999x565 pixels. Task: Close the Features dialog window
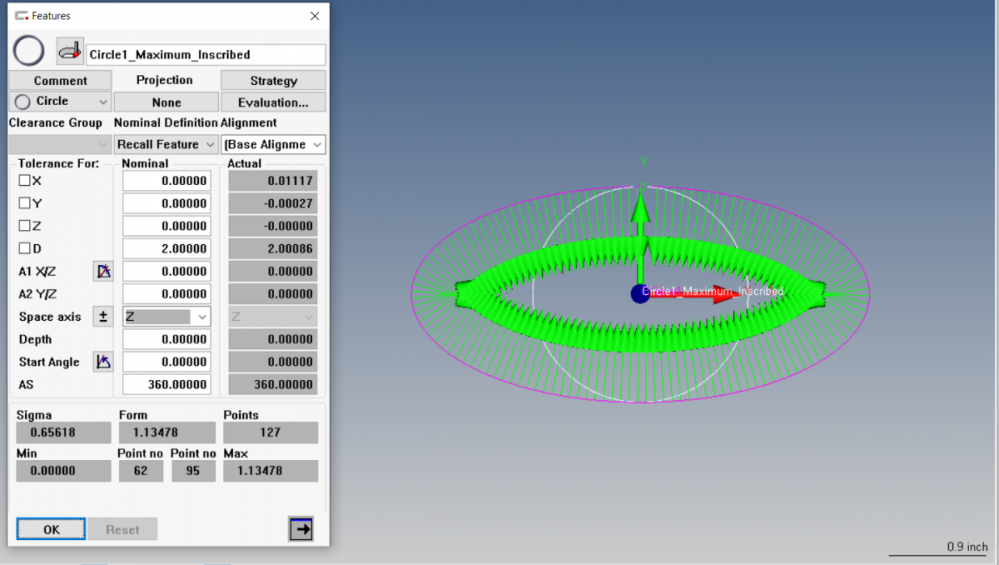click(315, 16)
